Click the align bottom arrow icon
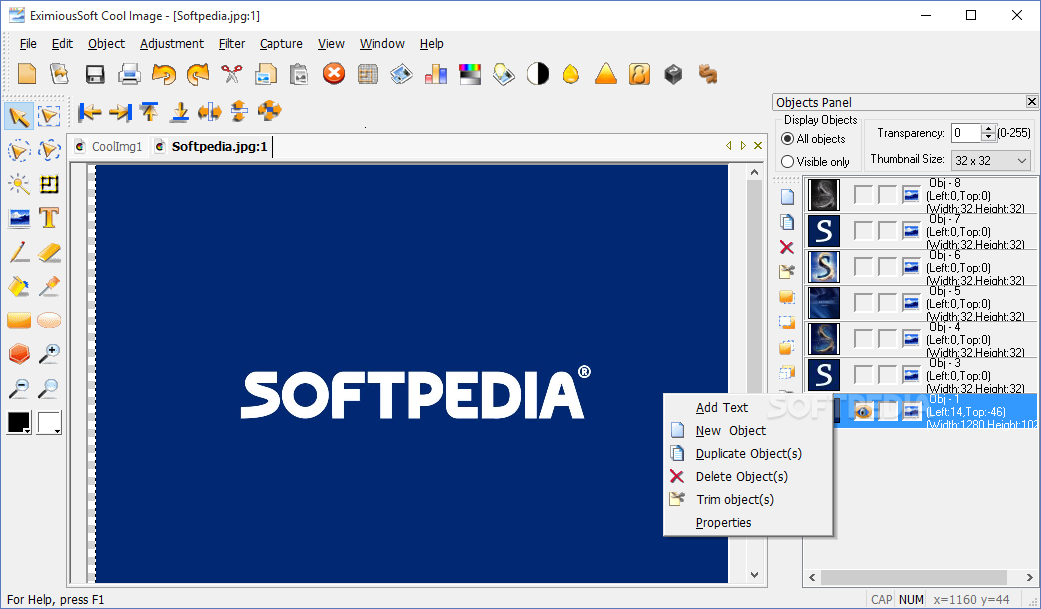Screen dimensions: 1041x609 (x=179, y=112)
